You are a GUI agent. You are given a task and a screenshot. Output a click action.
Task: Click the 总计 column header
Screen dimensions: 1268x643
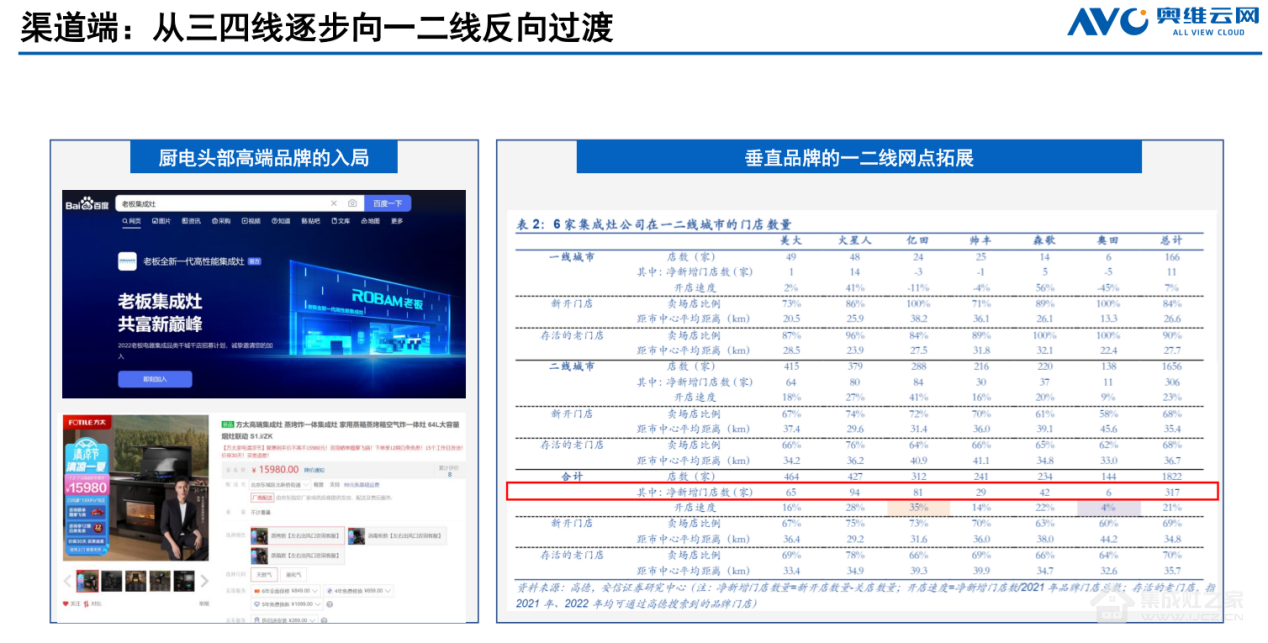(x=1171, y=241)
